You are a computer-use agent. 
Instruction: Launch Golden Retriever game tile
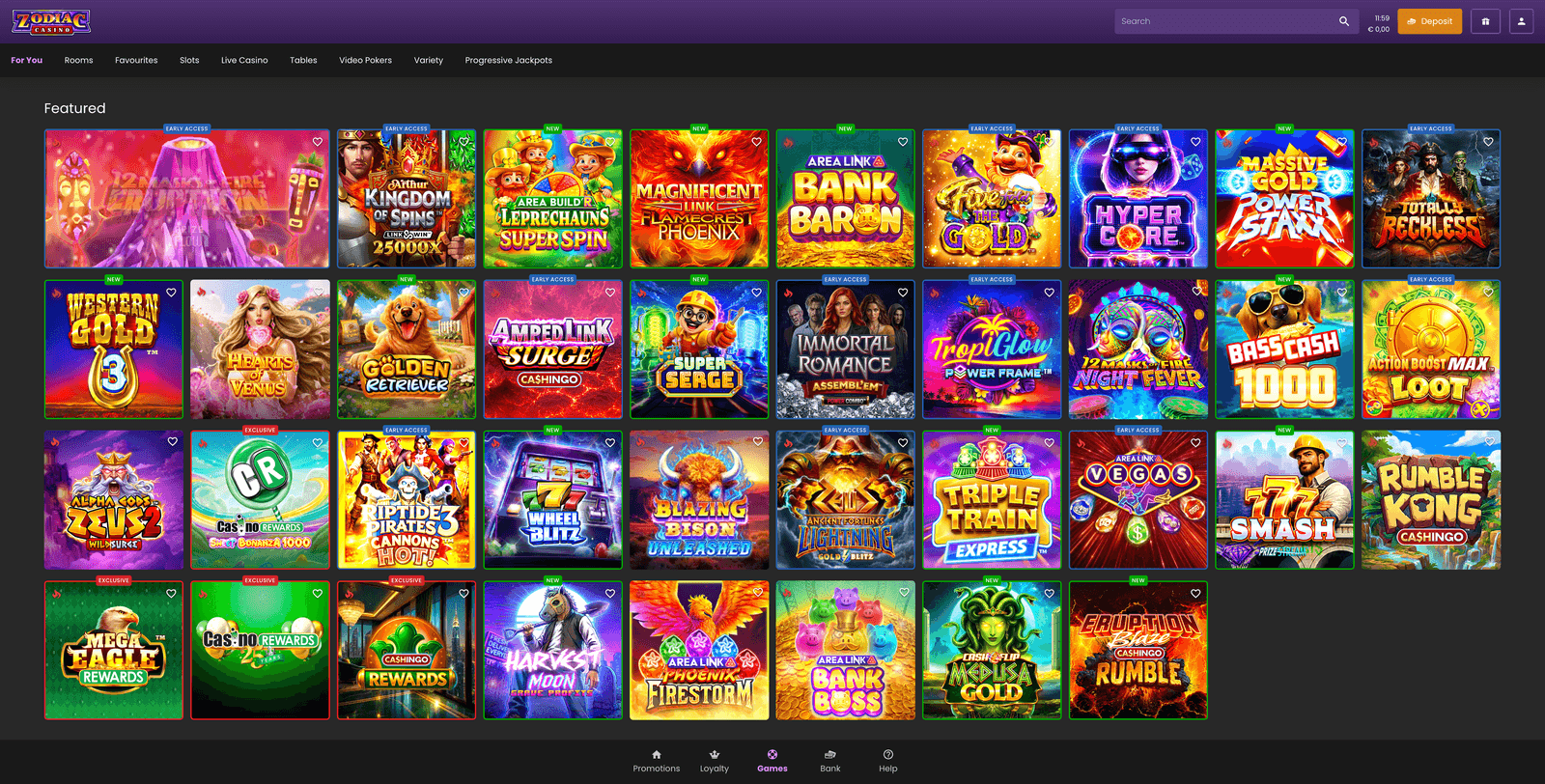tap(407, 350)
